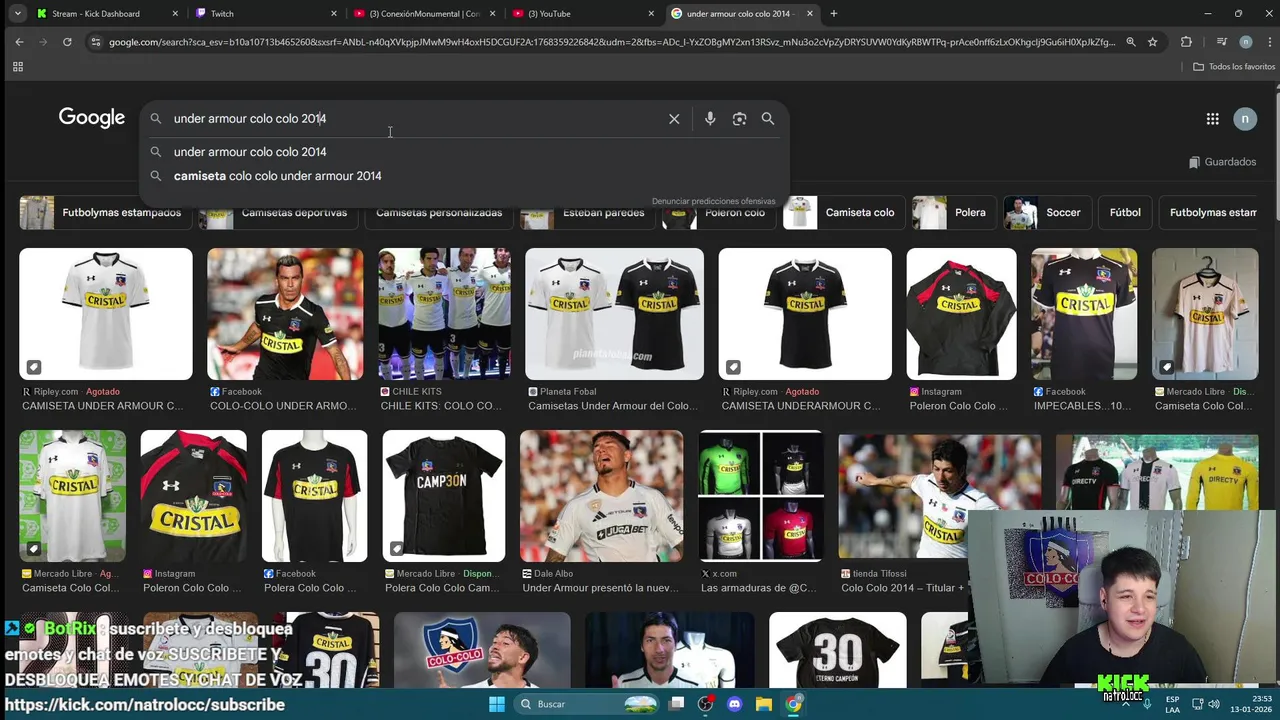View site information in address bar

point(95,42)
